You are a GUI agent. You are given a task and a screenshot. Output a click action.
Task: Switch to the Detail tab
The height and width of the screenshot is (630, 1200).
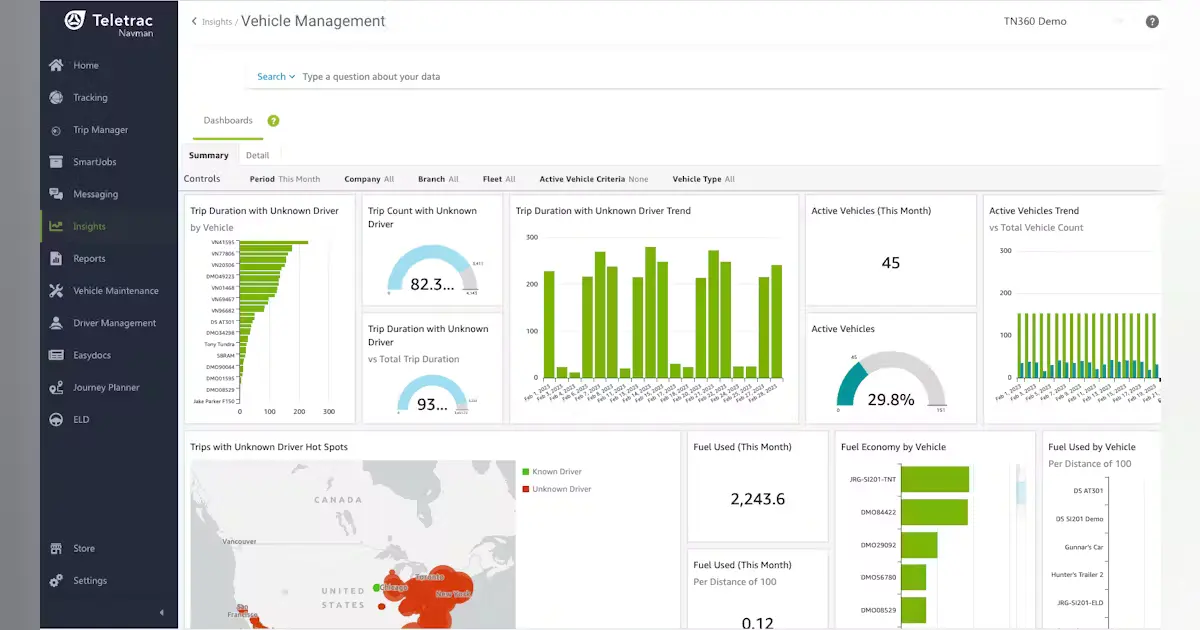point(258,155)
